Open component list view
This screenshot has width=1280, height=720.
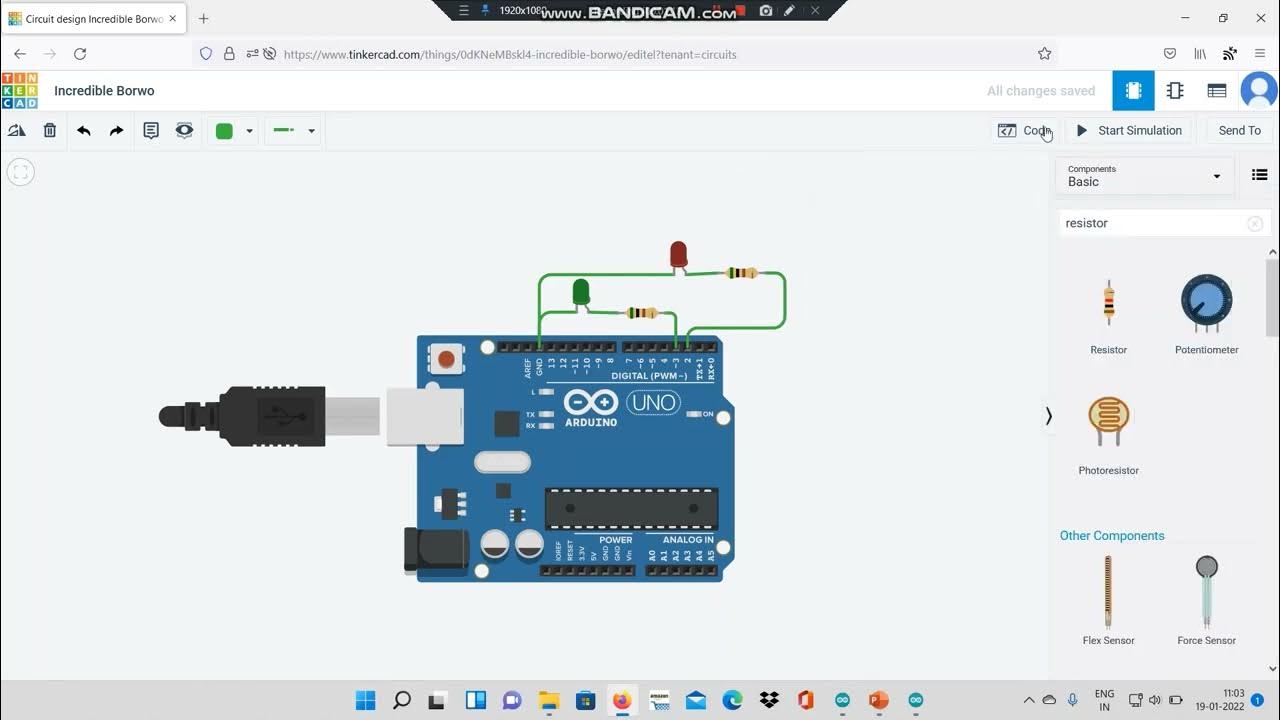point(1217,91)
